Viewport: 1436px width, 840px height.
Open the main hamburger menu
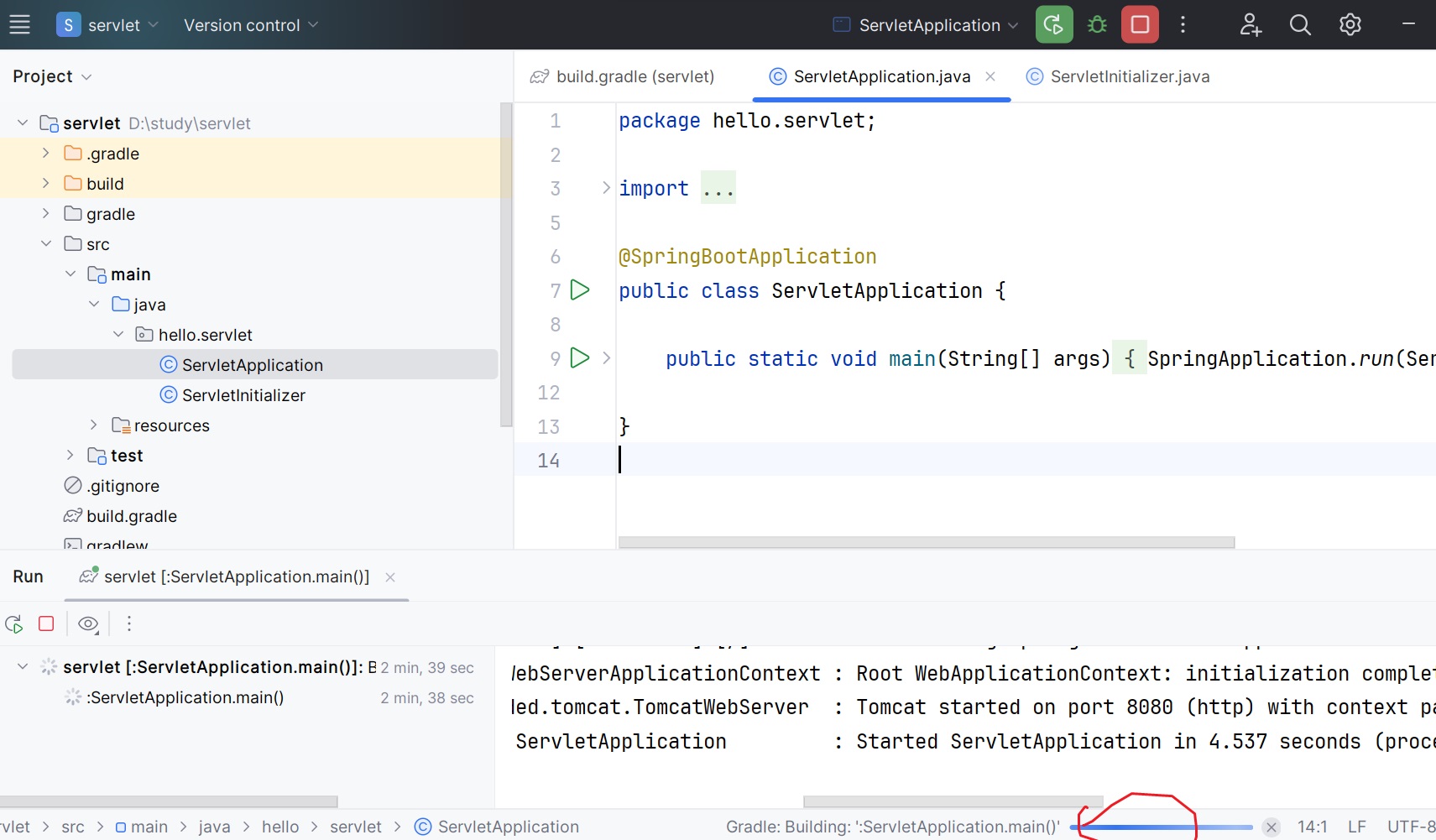[19, 24]
